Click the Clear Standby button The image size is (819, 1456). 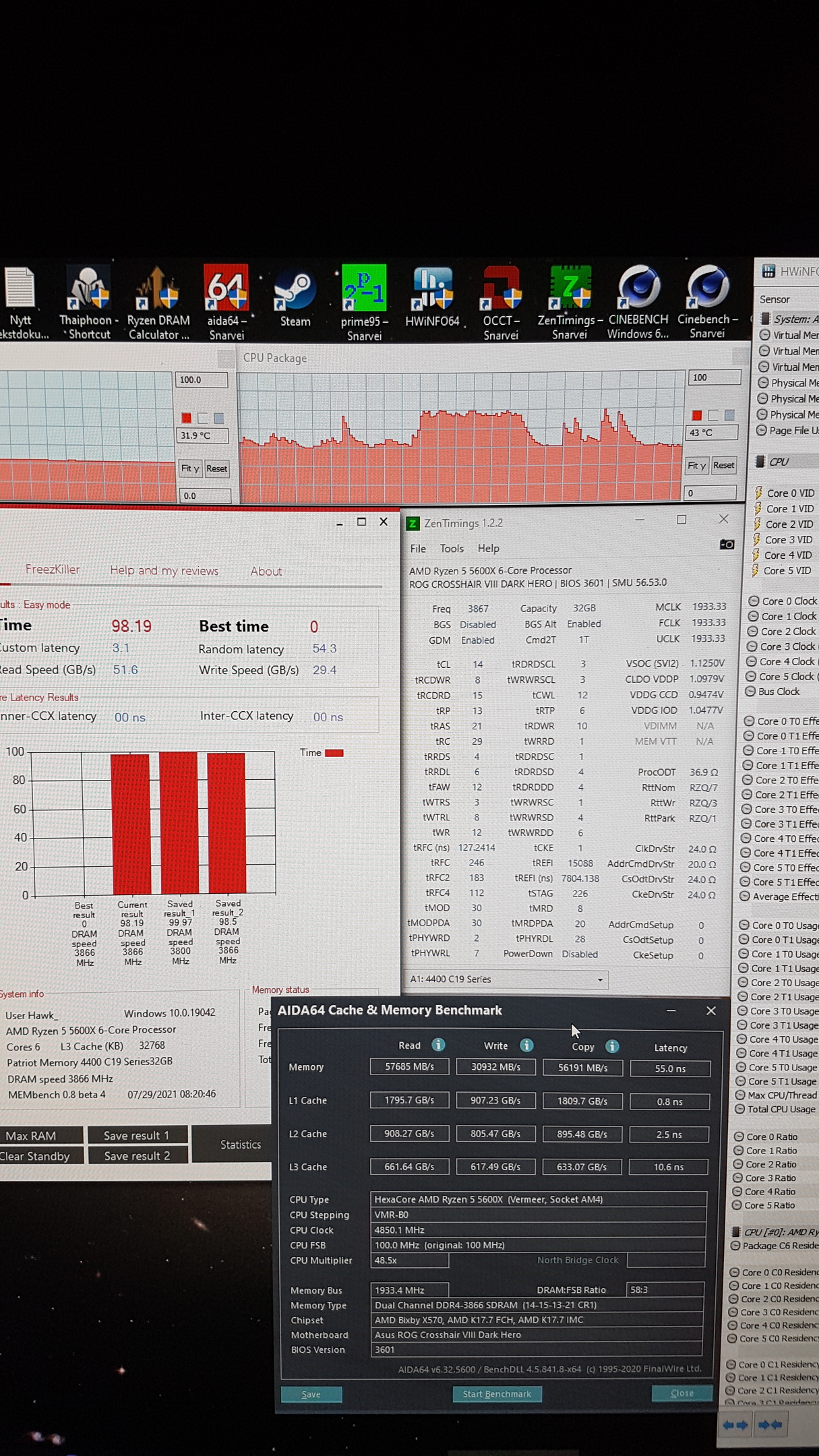coord(41,1156)
